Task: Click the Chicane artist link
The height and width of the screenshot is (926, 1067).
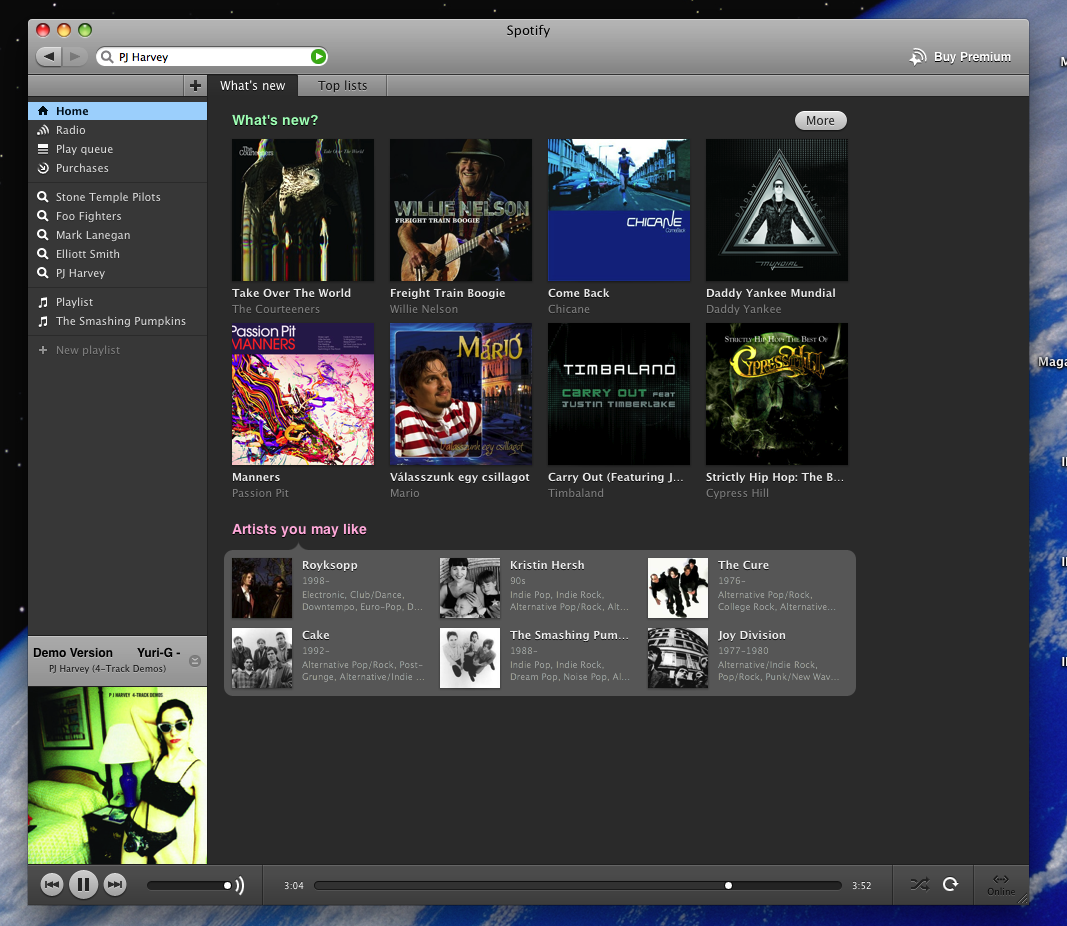Action: tap(569, 309)
